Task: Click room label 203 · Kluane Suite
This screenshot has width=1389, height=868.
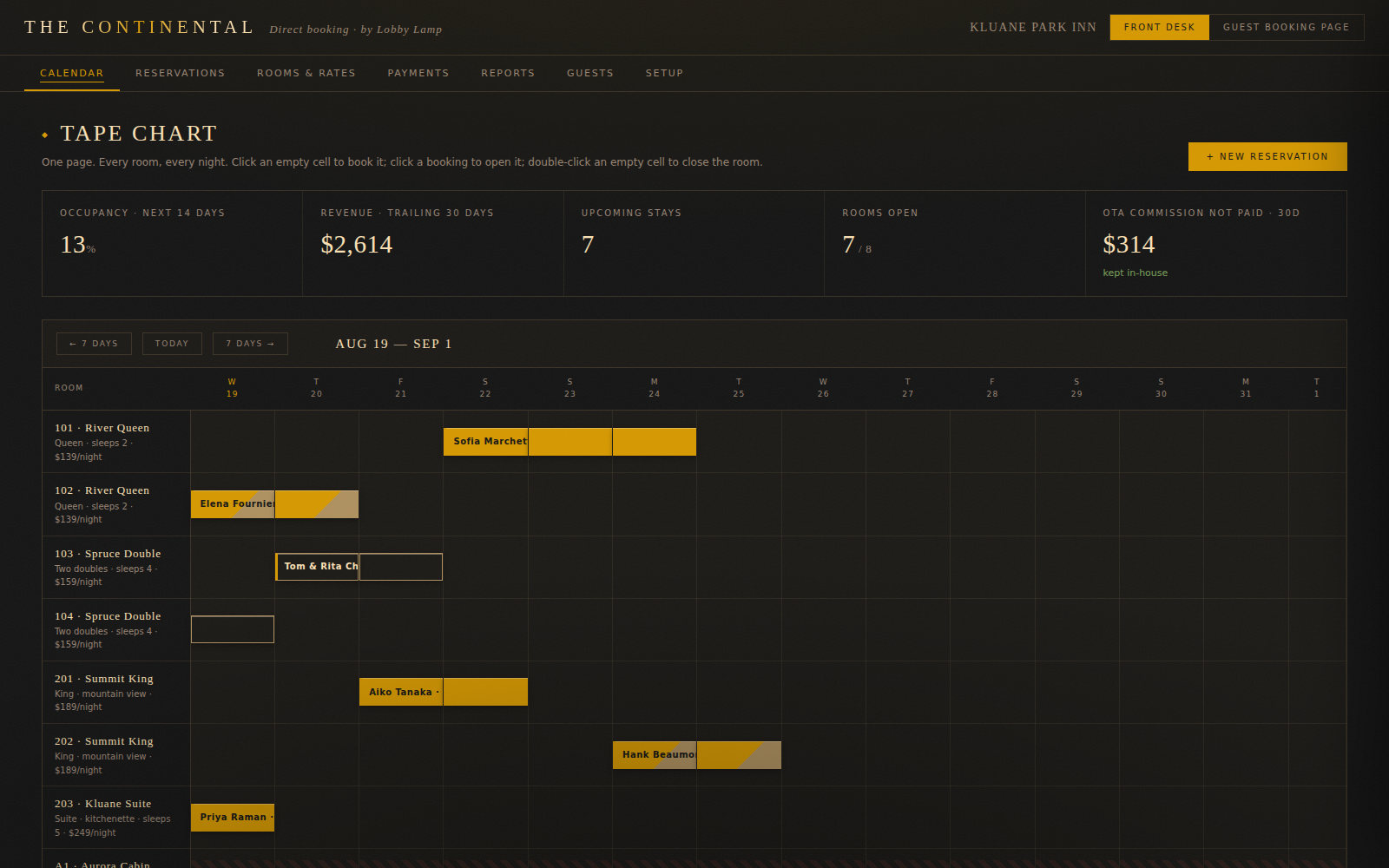Action: [103, 804]
